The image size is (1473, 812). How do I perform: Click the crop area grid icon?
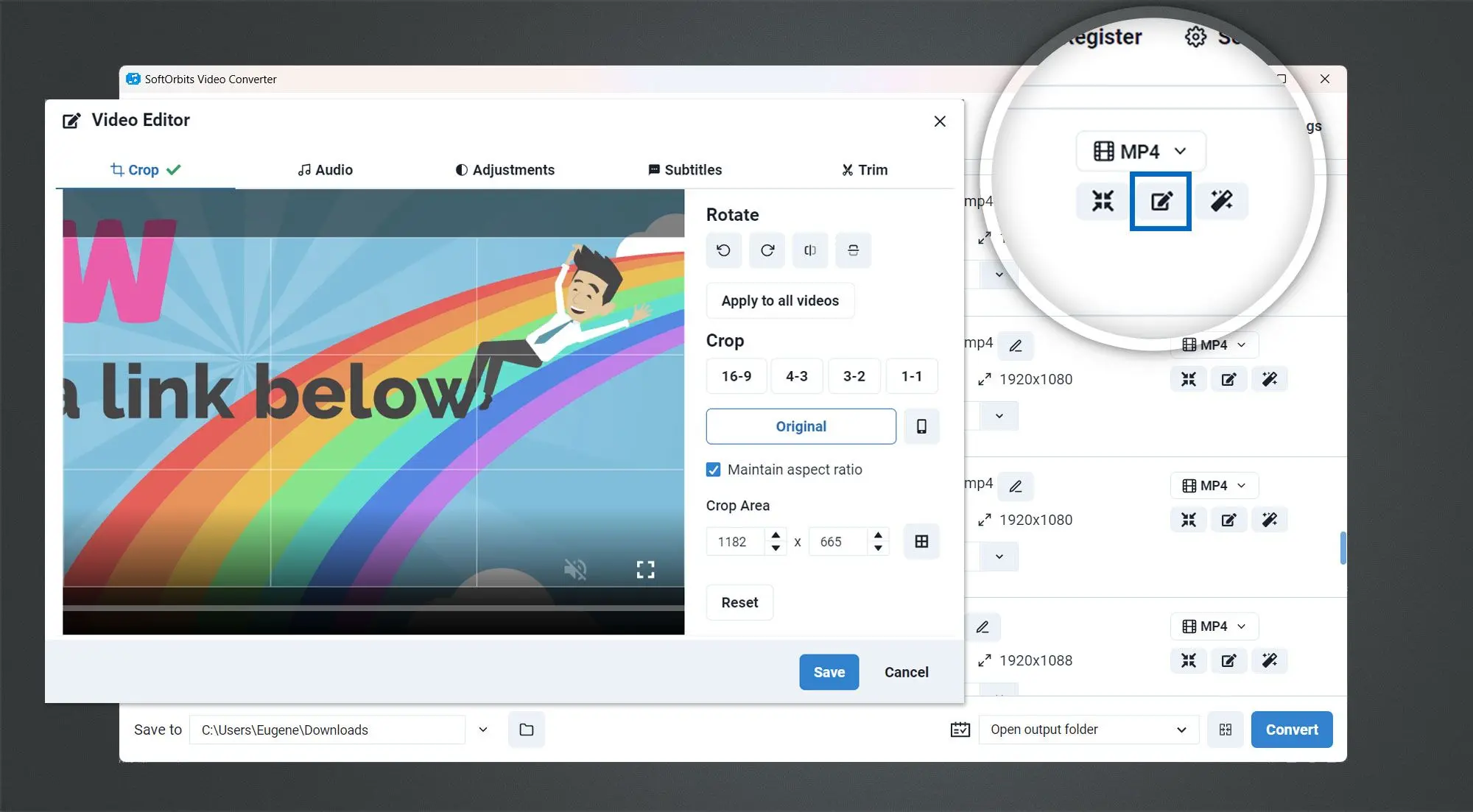pos(921,542)
